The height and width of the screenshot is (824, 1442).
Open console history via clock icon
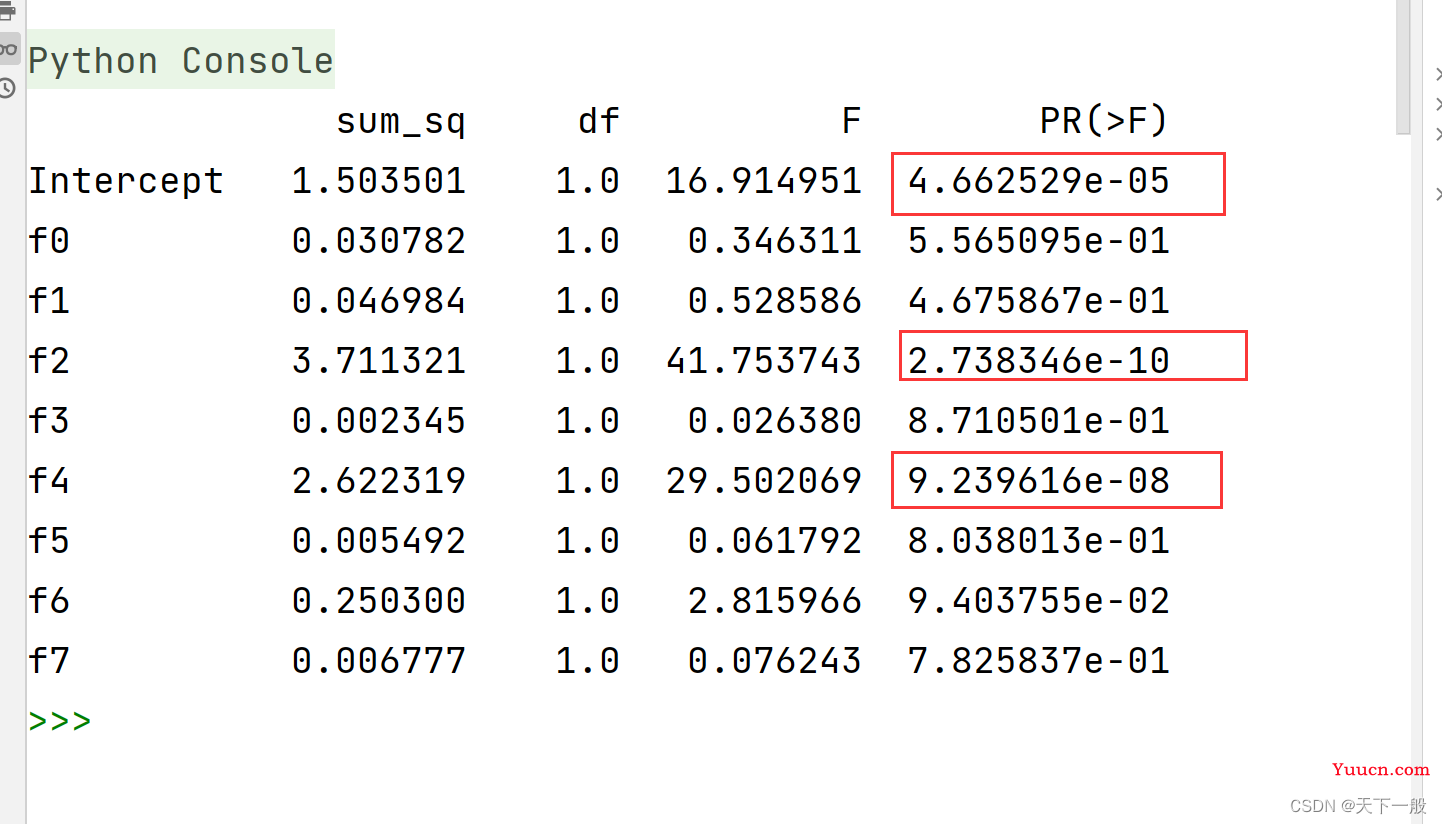pos(8,88)
